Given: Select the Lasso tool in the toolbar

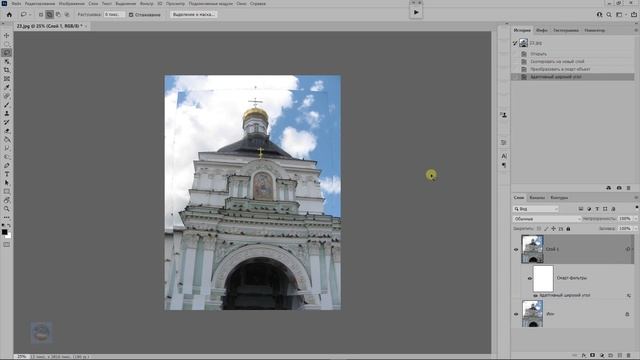Looking at the screenshot, I should [7, 53].
